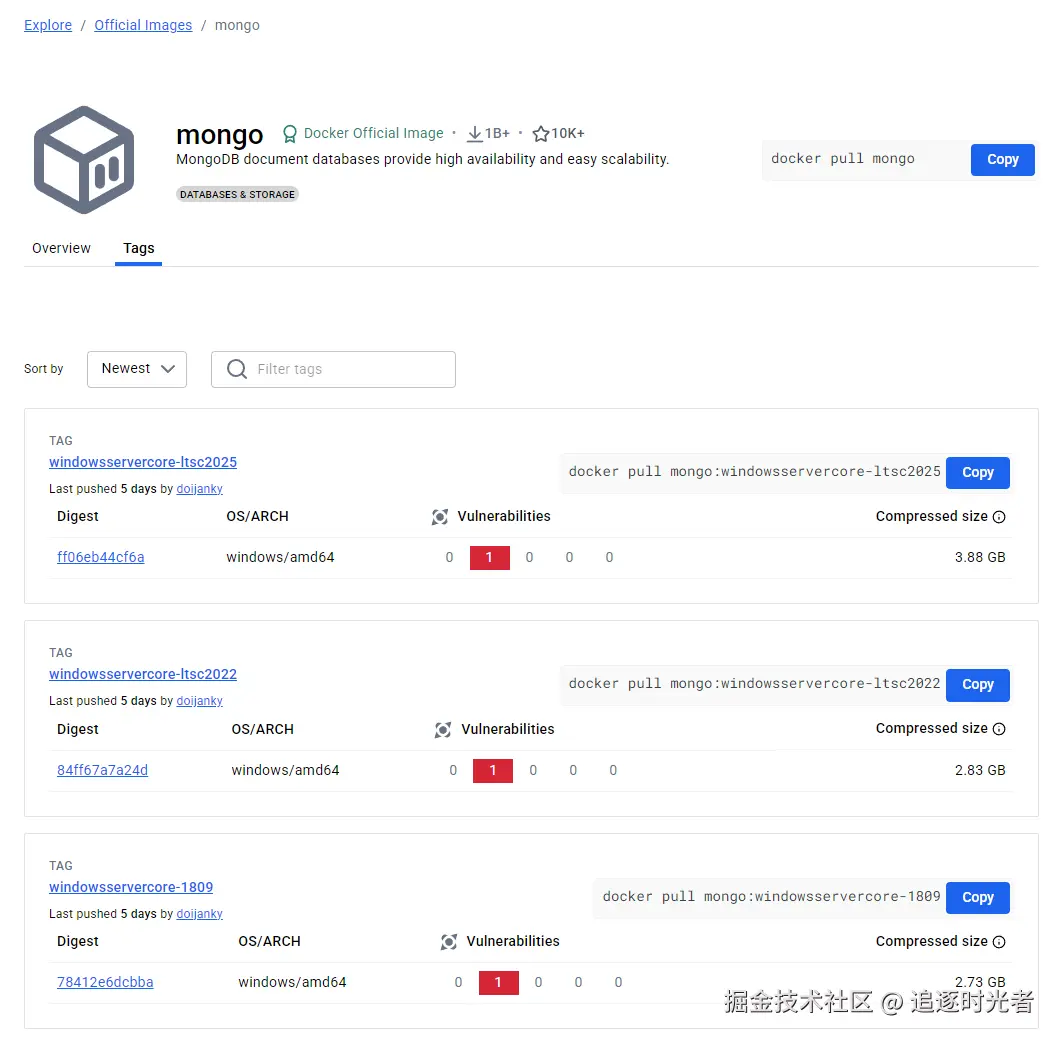1062x1043 pixels.
Task: Open the Newest sort dropdown
Action: pyautogui.click(x=137, y=369)
